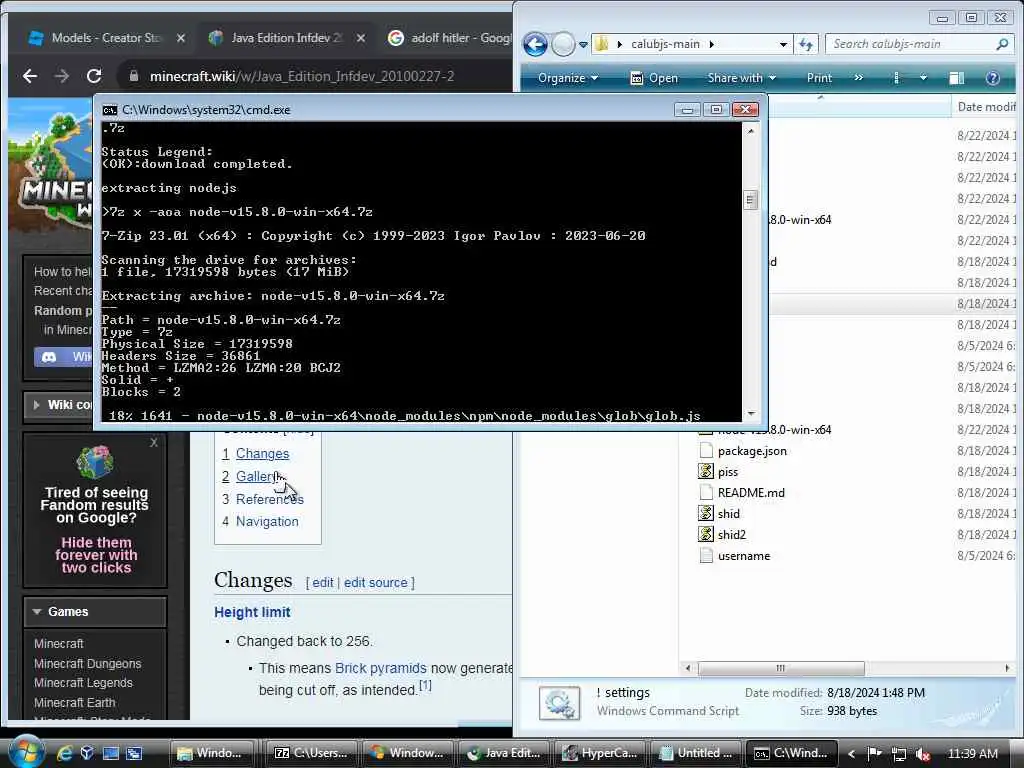The width and height of the screenshot is (1024, 768).
Task: Click the browser back arrow
Action: pyautogui.click(x=30, y=76)
